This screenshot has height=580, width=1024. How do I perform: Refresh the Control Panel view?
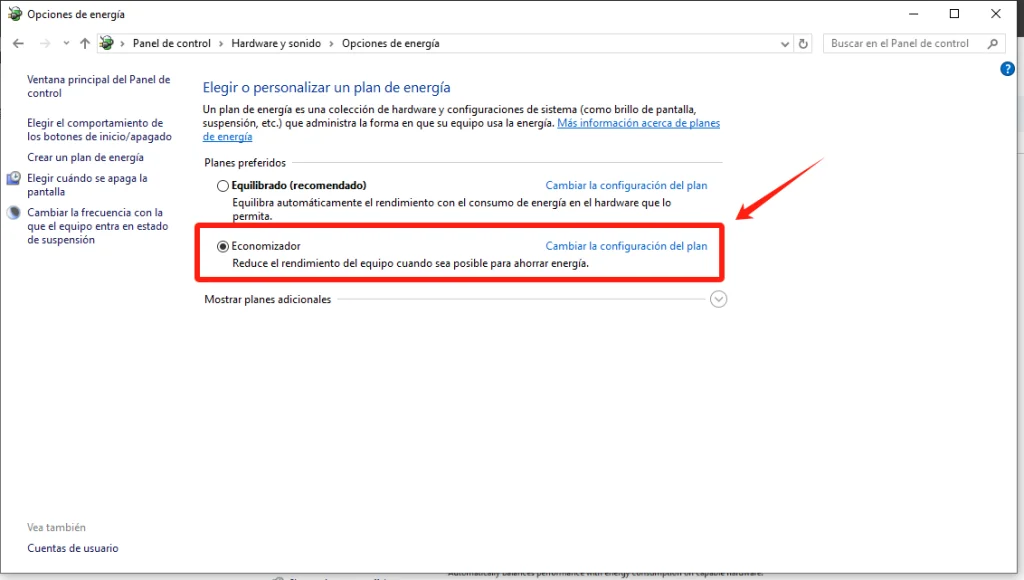pos(803,44)
